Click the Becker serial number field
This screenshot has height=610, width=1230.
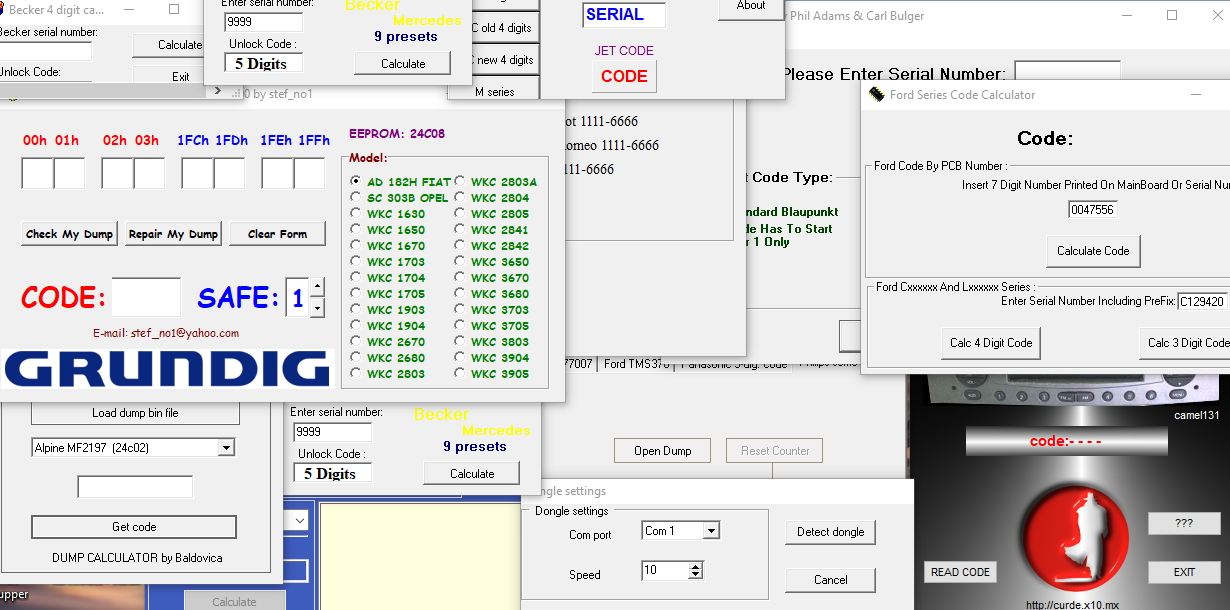[46, 50]
